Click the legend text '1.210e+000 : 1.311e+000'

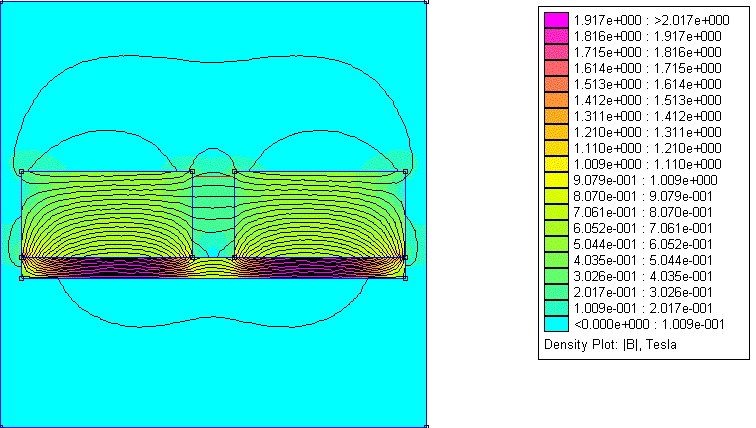click(648, 132)
